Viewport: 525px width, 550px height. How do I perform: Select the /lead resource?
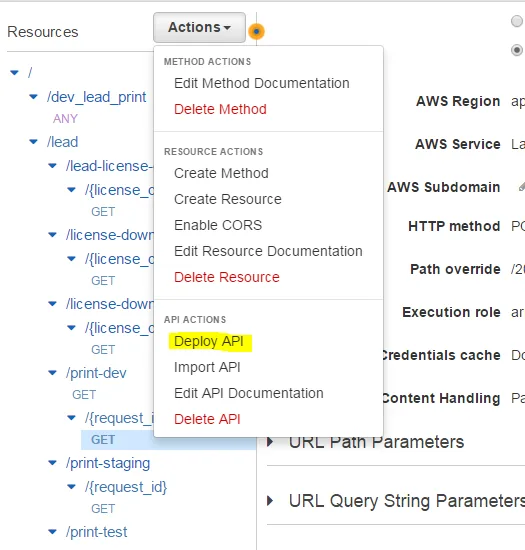coord(62,142)
